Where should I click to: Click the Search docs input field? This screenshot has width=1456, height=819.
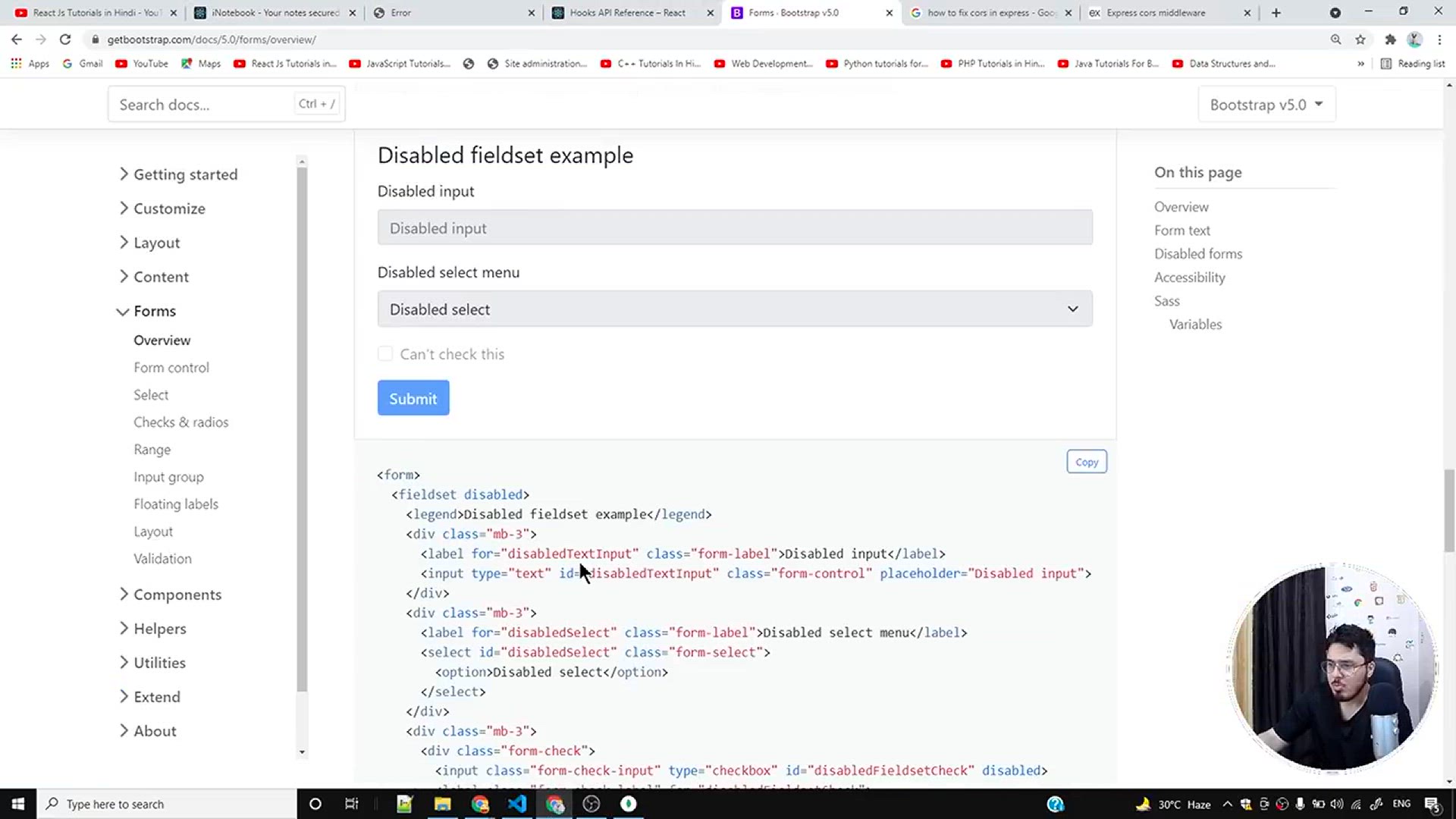[227, 104]
